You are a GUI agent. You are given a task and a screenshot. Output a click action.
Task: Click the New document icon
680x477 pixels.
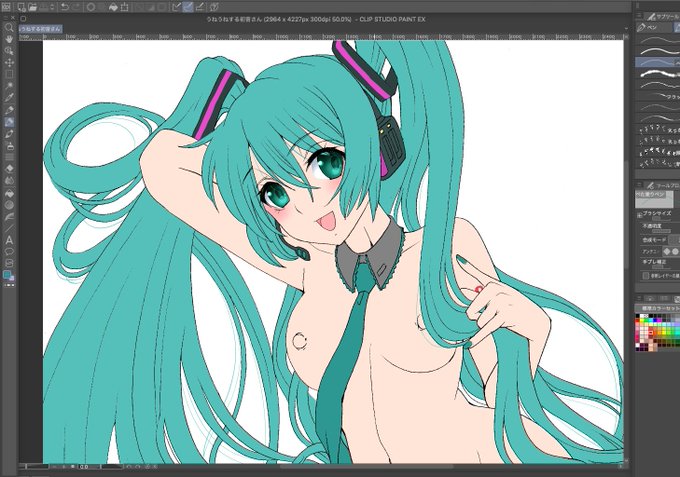pos(21,7)
